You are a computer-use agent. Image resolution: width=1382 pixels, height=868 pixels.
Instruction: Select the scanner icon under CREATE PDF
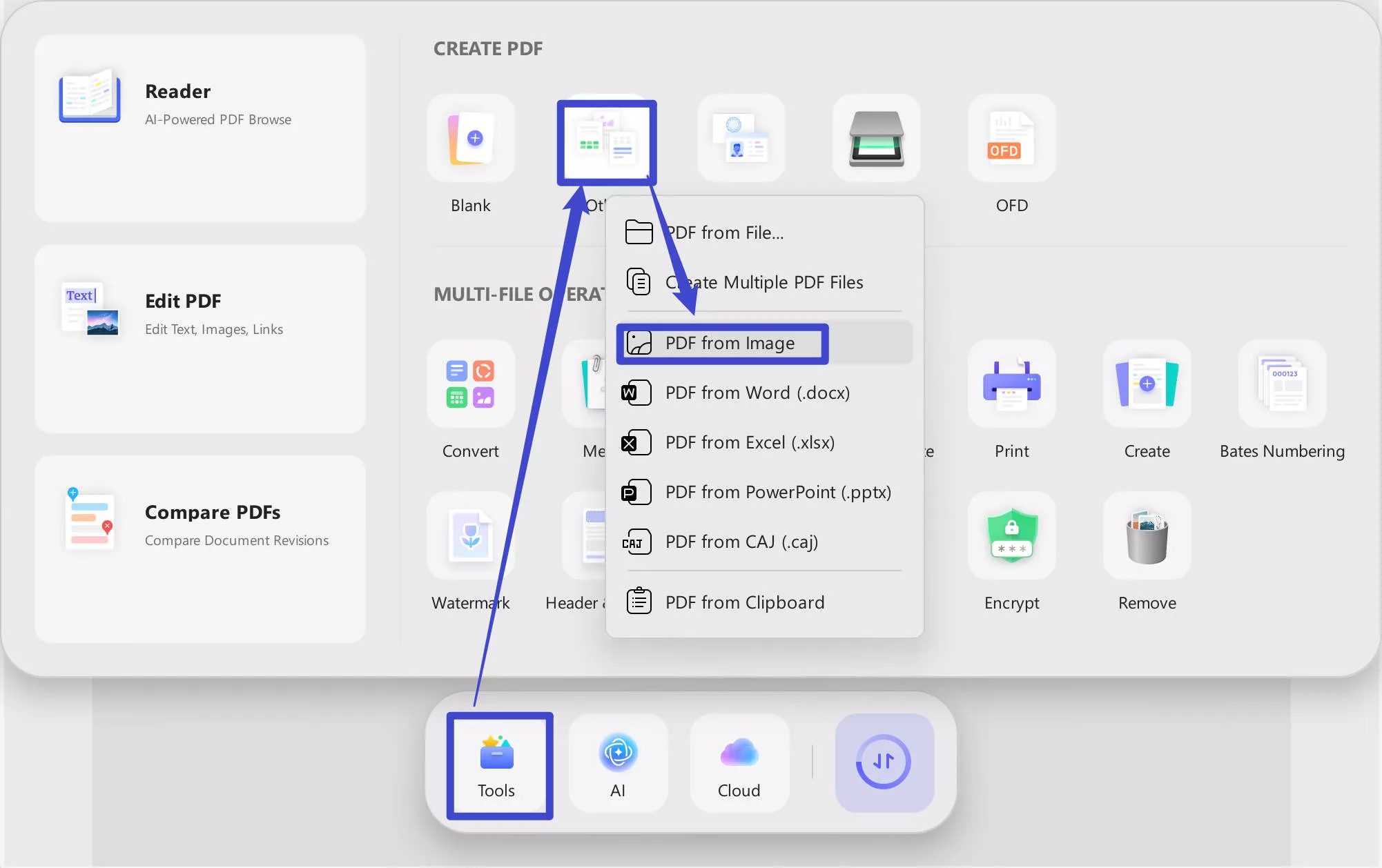click(876, 138)
